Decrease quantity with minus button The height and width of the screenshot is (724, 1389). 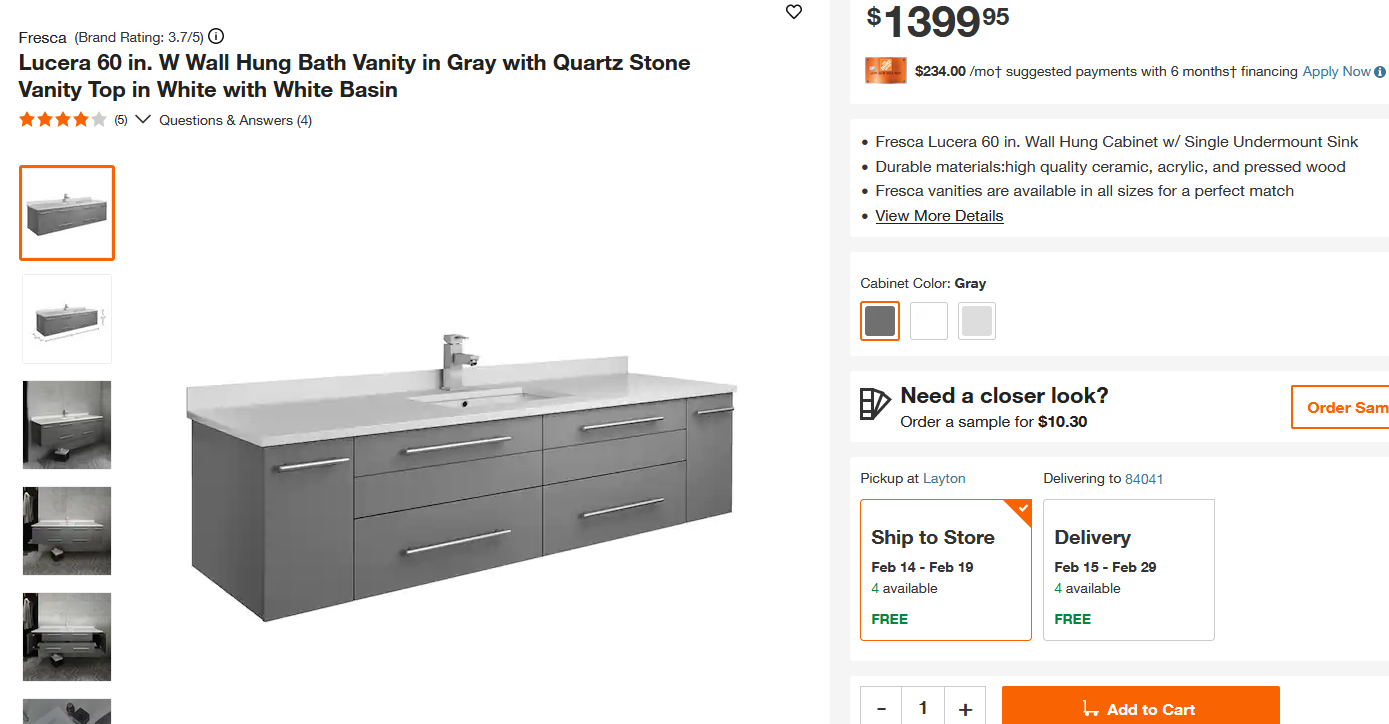click(x=881, y=708)
